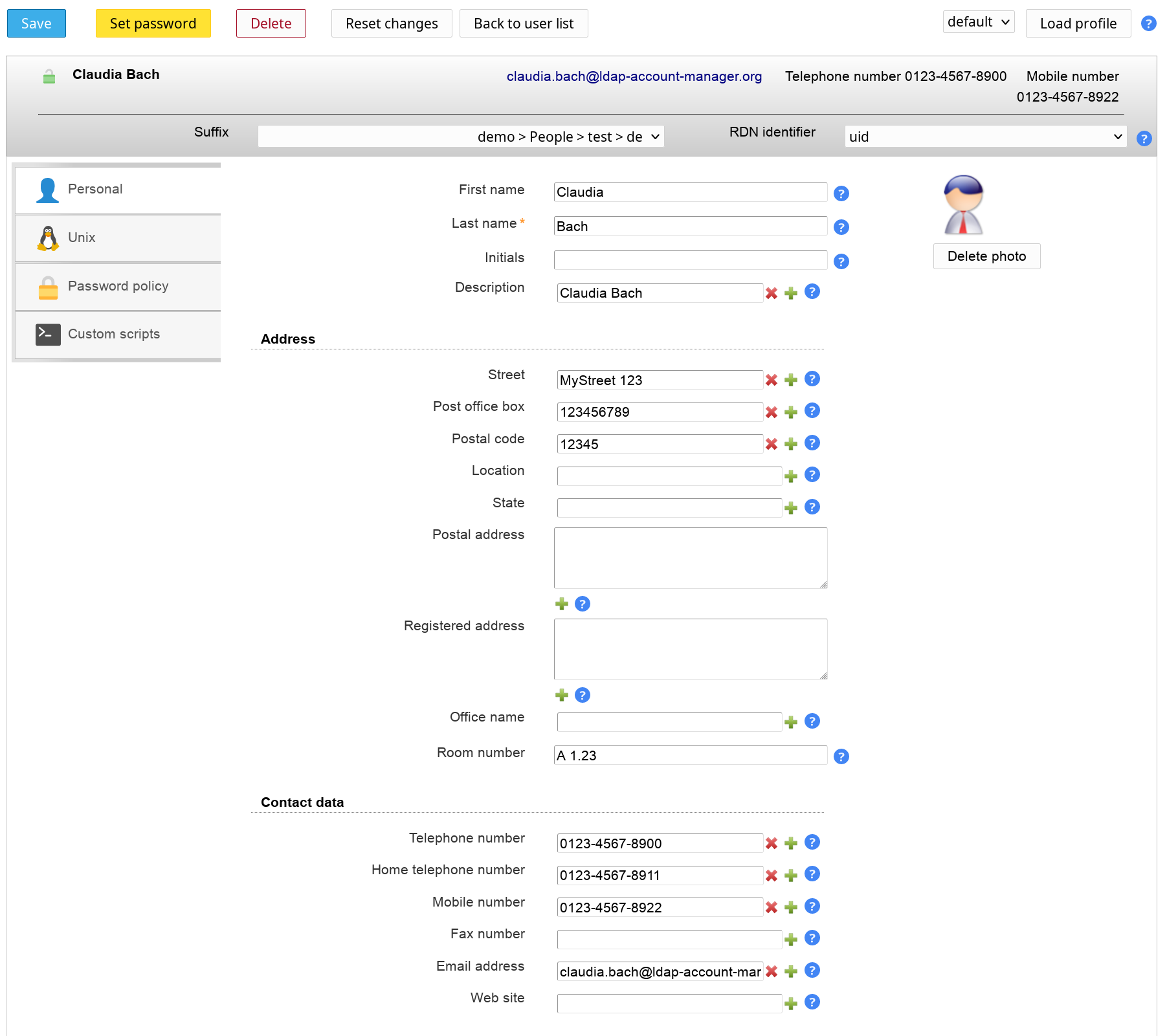Screen dimensions: 1167x1036
Task: Click the green unlocked account status icon
Action: 49,77
